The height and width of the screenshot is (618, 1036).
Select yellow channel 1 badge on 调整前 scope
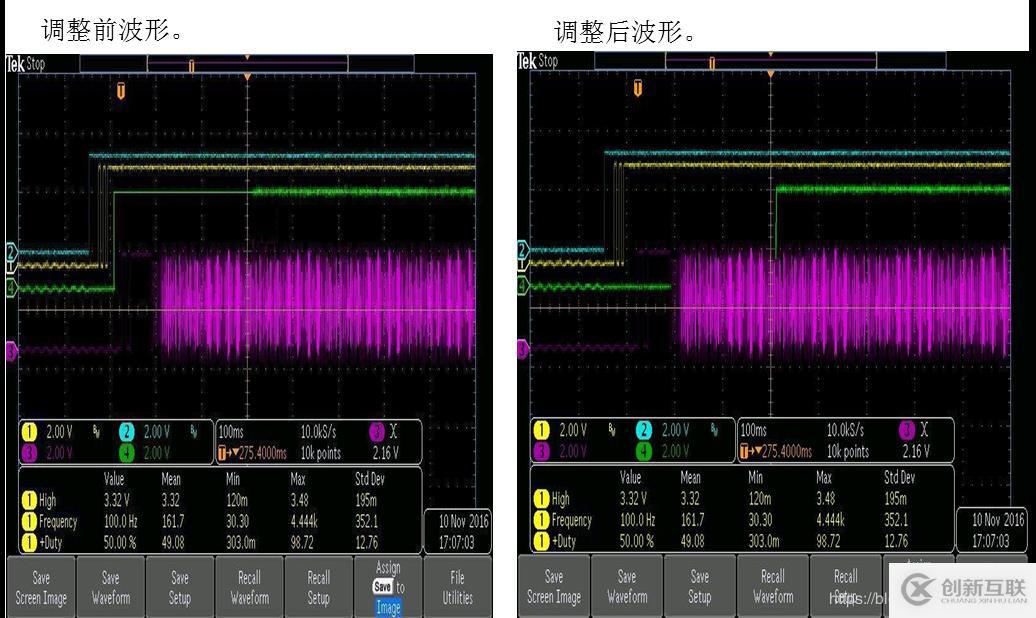[29, 432]
